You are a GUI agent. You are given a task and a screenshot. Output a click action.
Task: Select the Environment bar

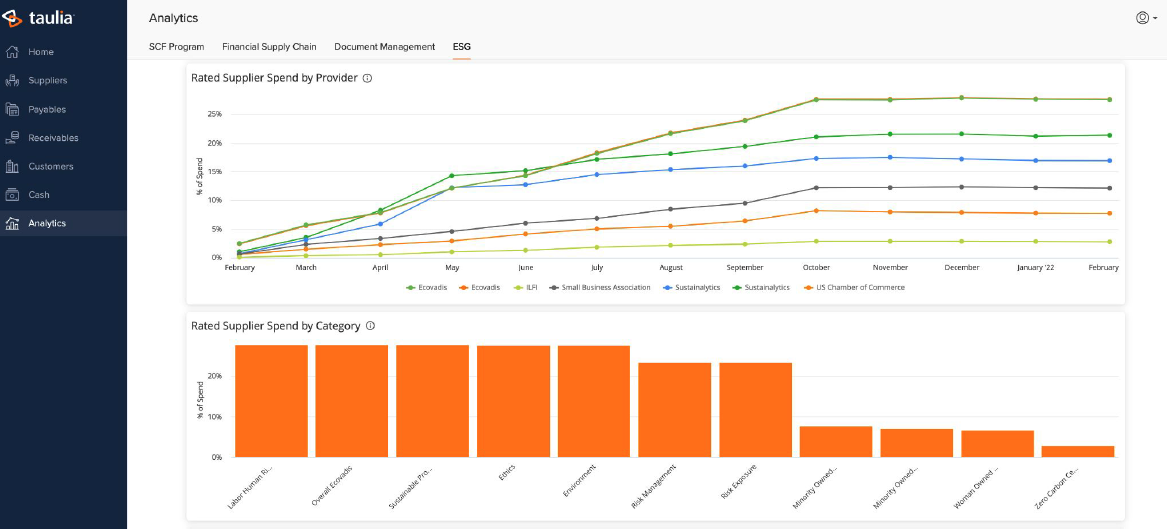594,402
